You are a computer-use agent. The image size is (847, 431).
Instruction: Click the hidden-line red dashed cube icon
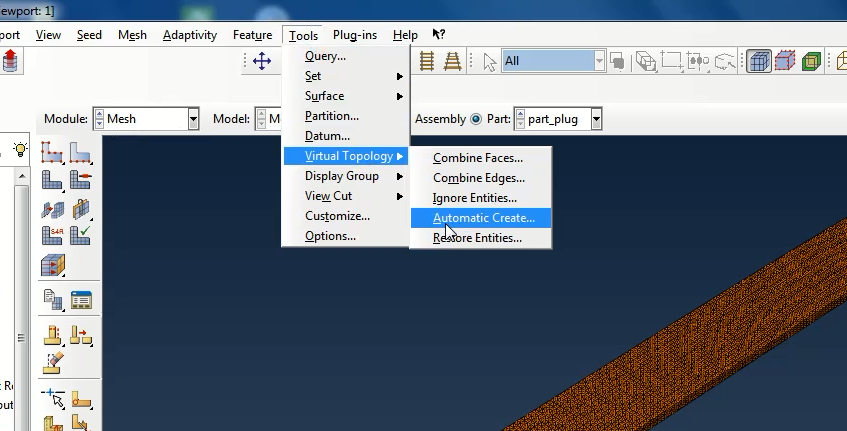[x=785, y=61]
